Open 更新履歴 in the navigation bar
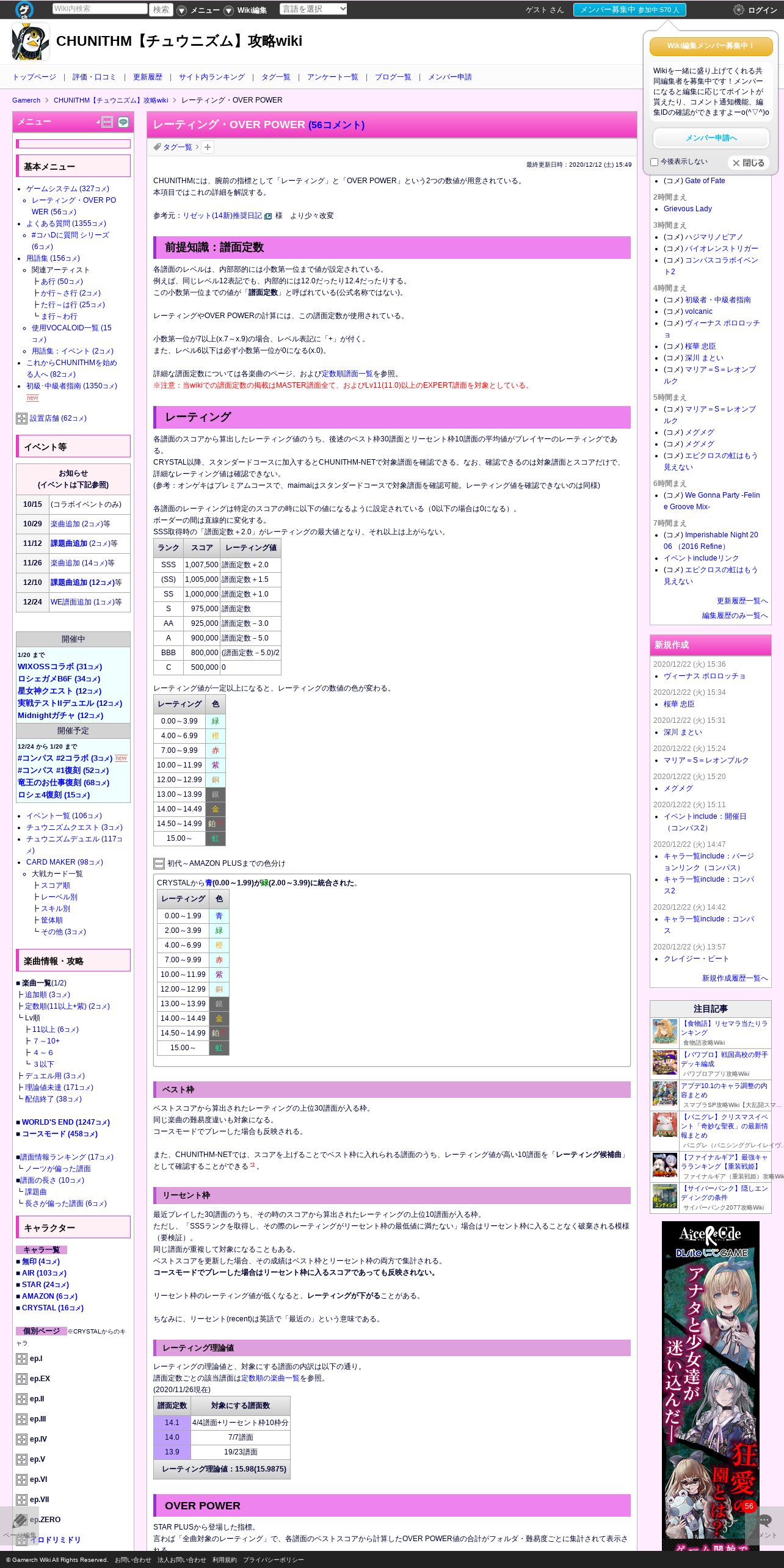This screenshot has height=1568, width=784. pos(148,77)
